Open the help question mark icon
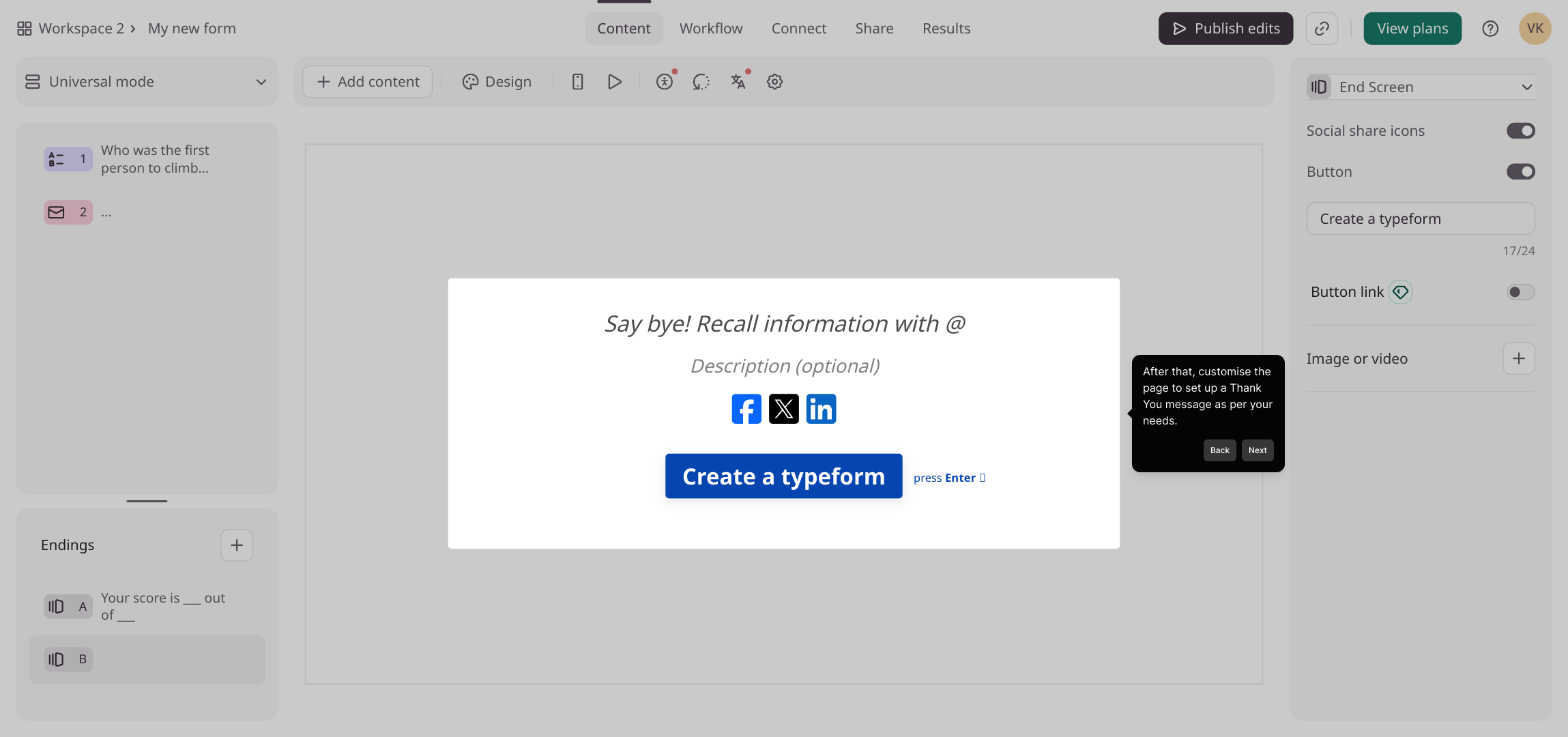 click(x=1490, y=29)
